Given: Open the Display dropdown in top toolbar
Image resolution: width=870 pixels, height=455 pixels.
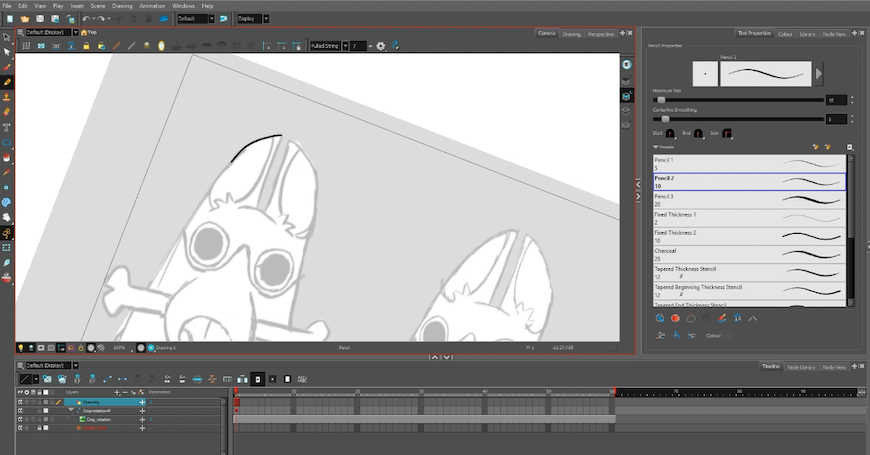Looking at the screenshot, I should click(x=266, y=19).
